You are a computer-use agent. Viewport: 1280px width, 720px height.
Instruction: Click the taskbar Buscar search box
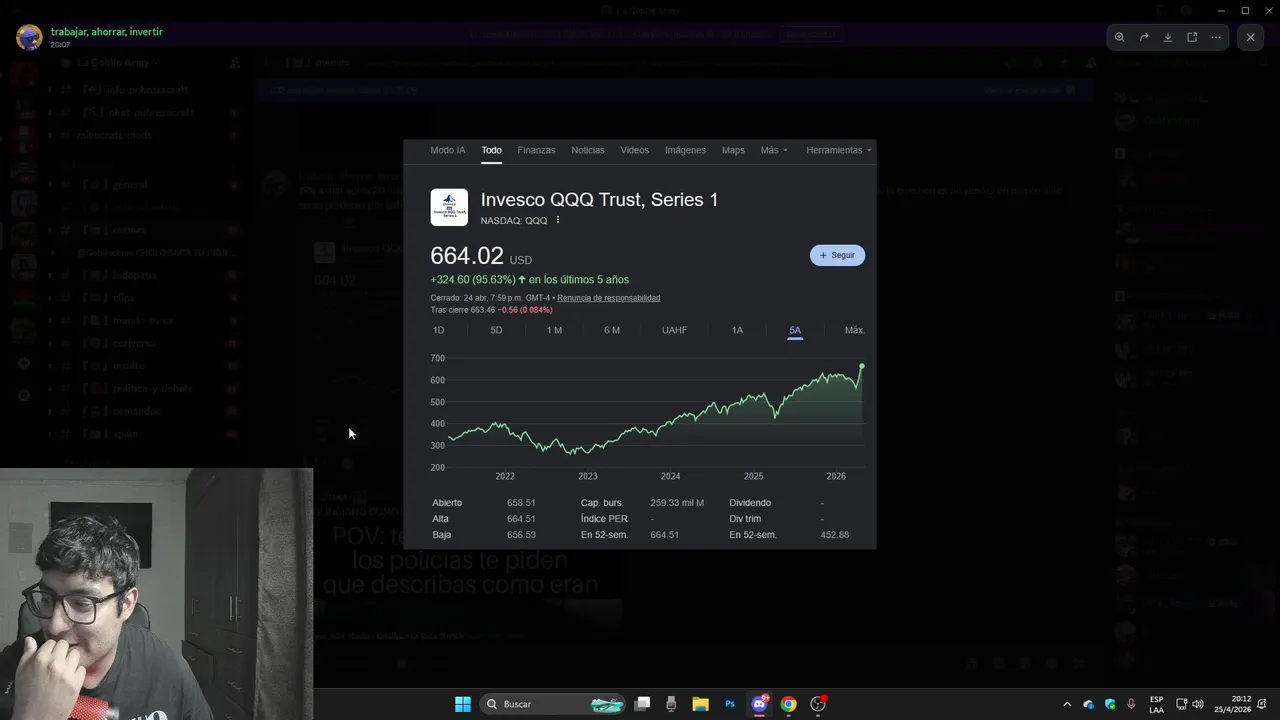(x=553, y=704)
